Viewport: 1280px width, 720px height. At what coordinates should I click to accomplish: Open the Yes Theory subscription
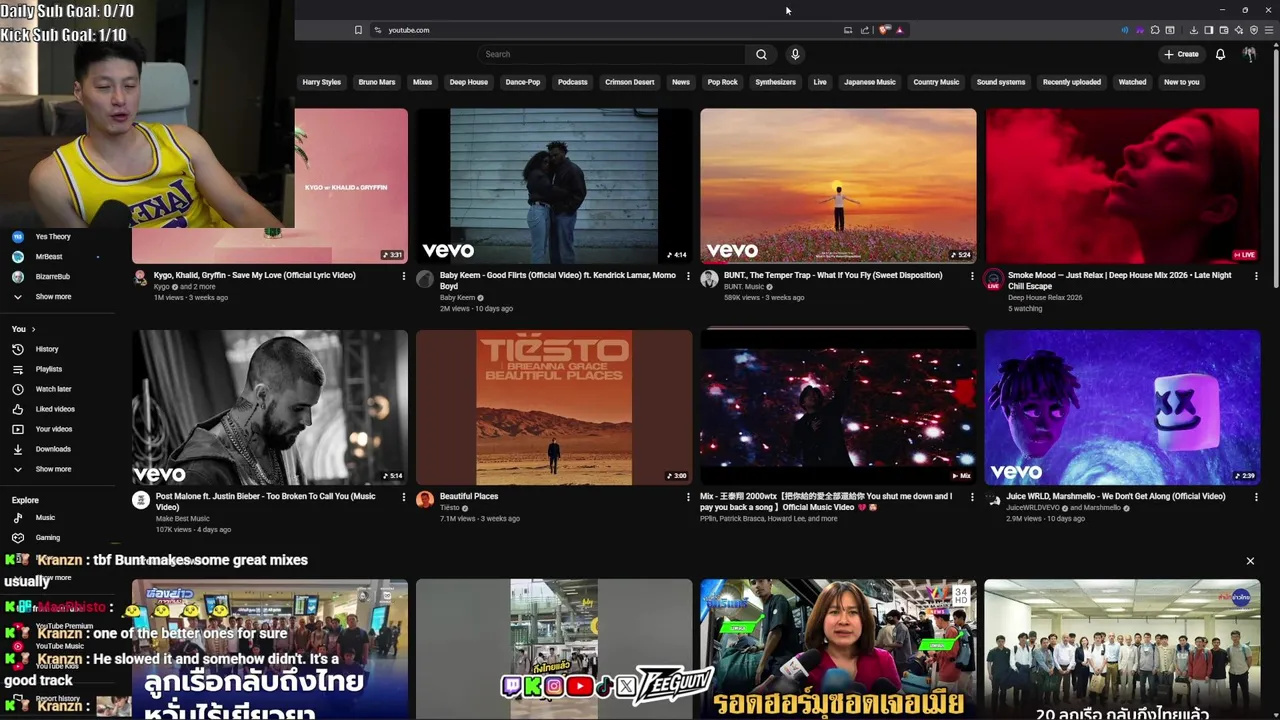(x=53, y=237)
